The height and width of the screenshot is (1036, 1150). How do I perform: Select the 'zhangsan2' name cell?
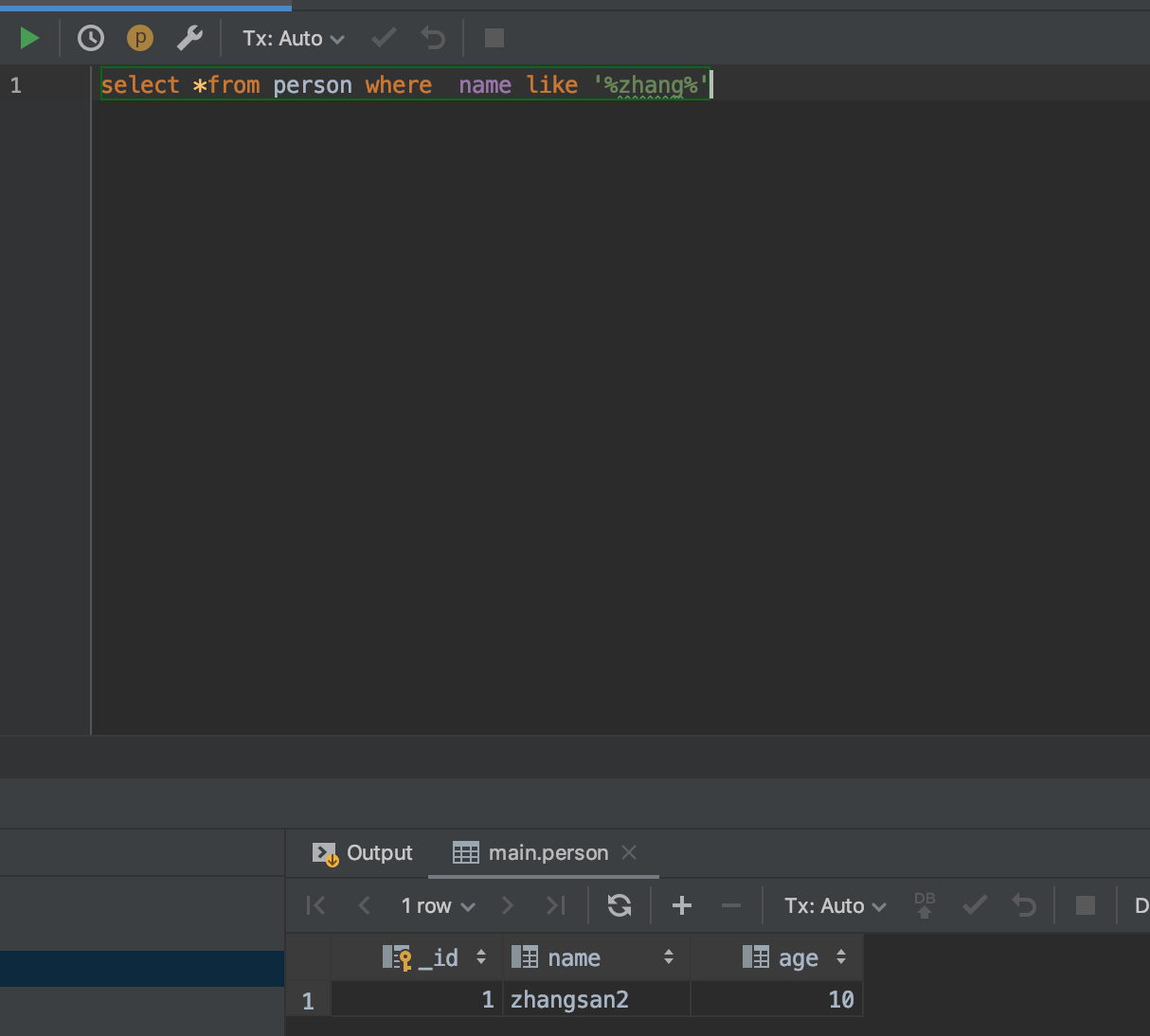597,999
